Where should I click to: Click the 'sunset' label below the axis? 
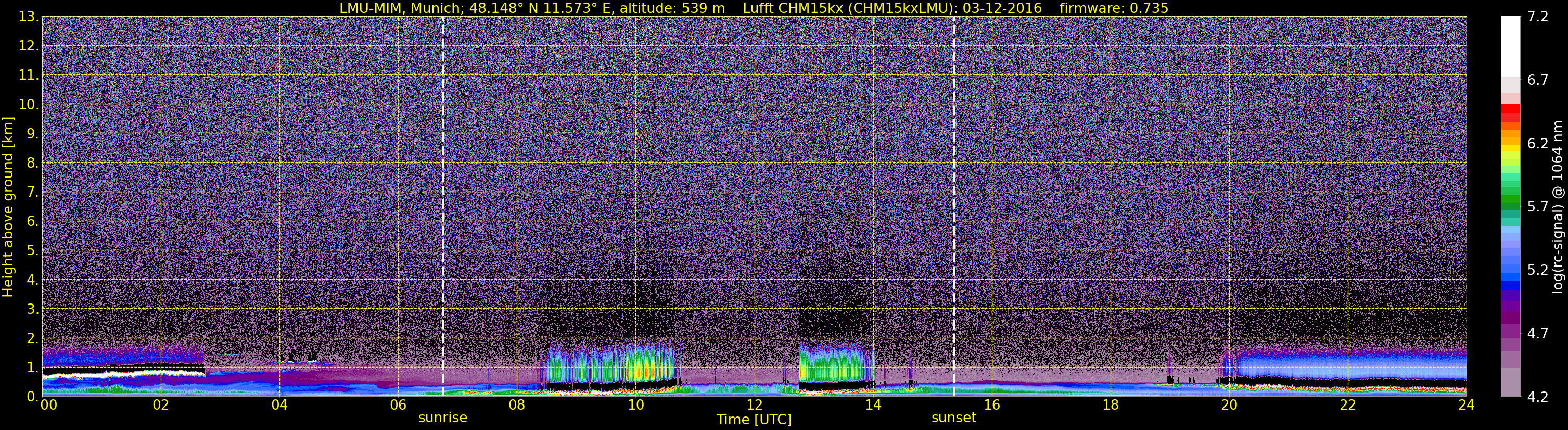953,418
